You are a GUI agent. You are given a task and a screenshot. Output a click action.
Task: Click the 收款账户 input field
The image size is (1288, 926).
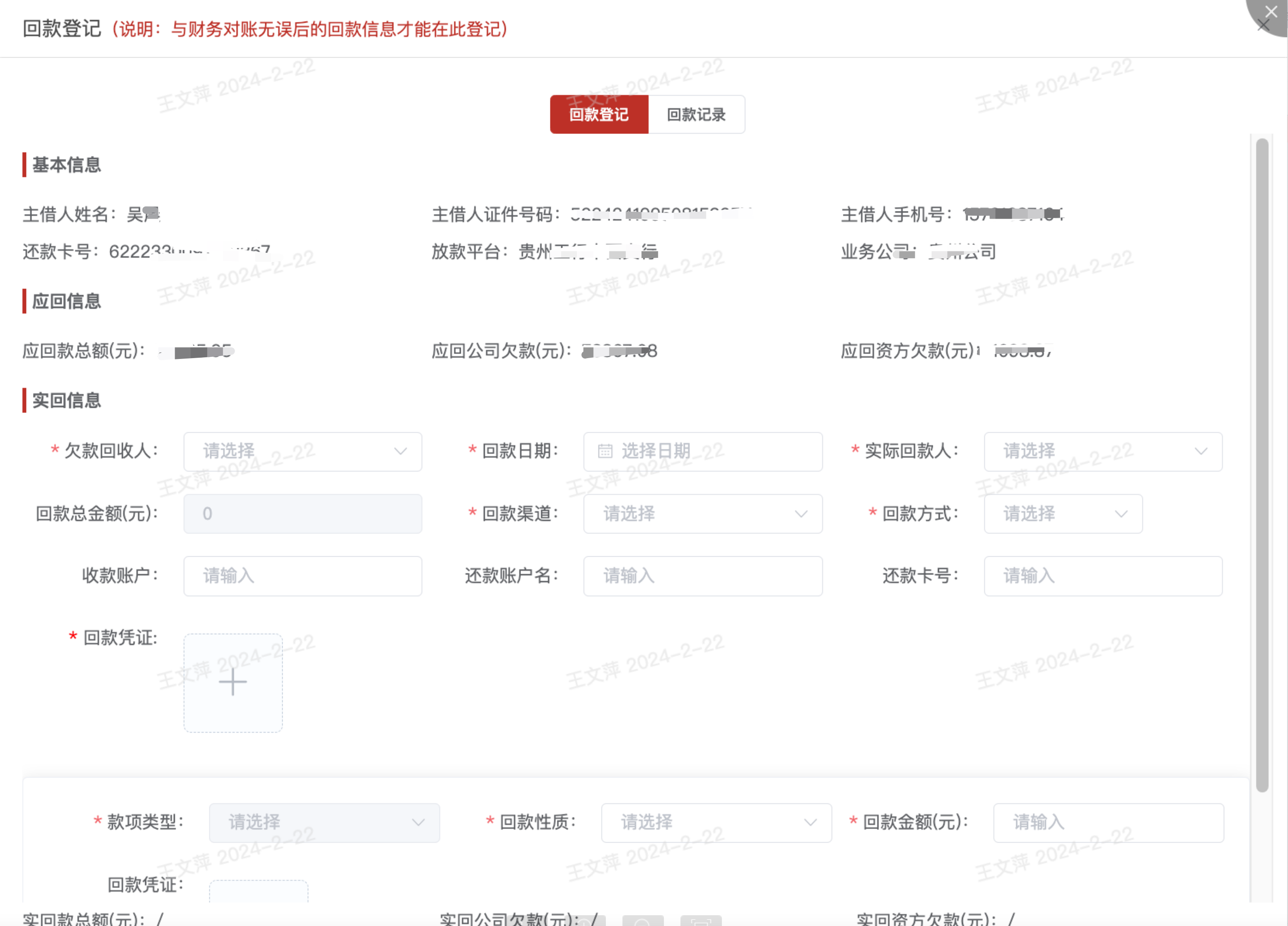point(302,575)
